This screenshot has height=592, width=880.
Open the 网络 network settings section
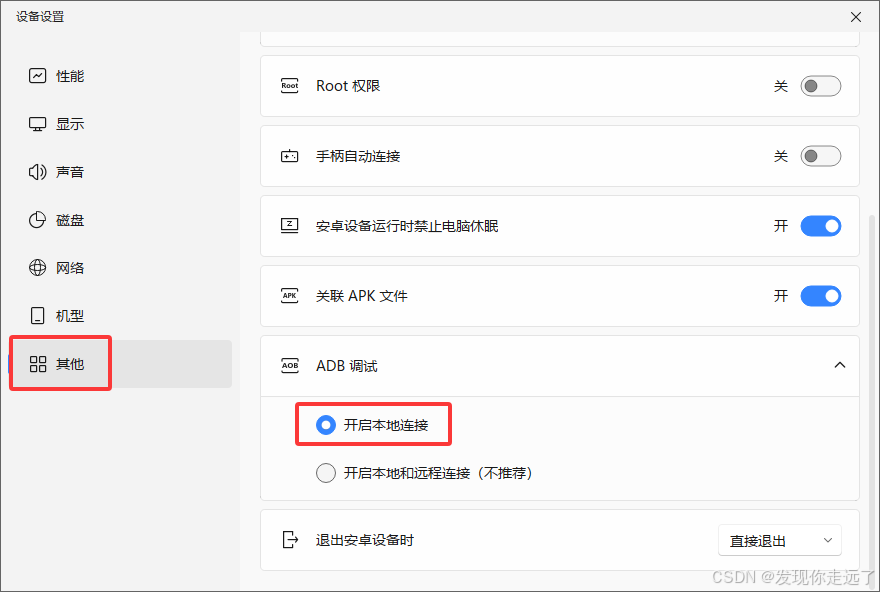point(120,268)
